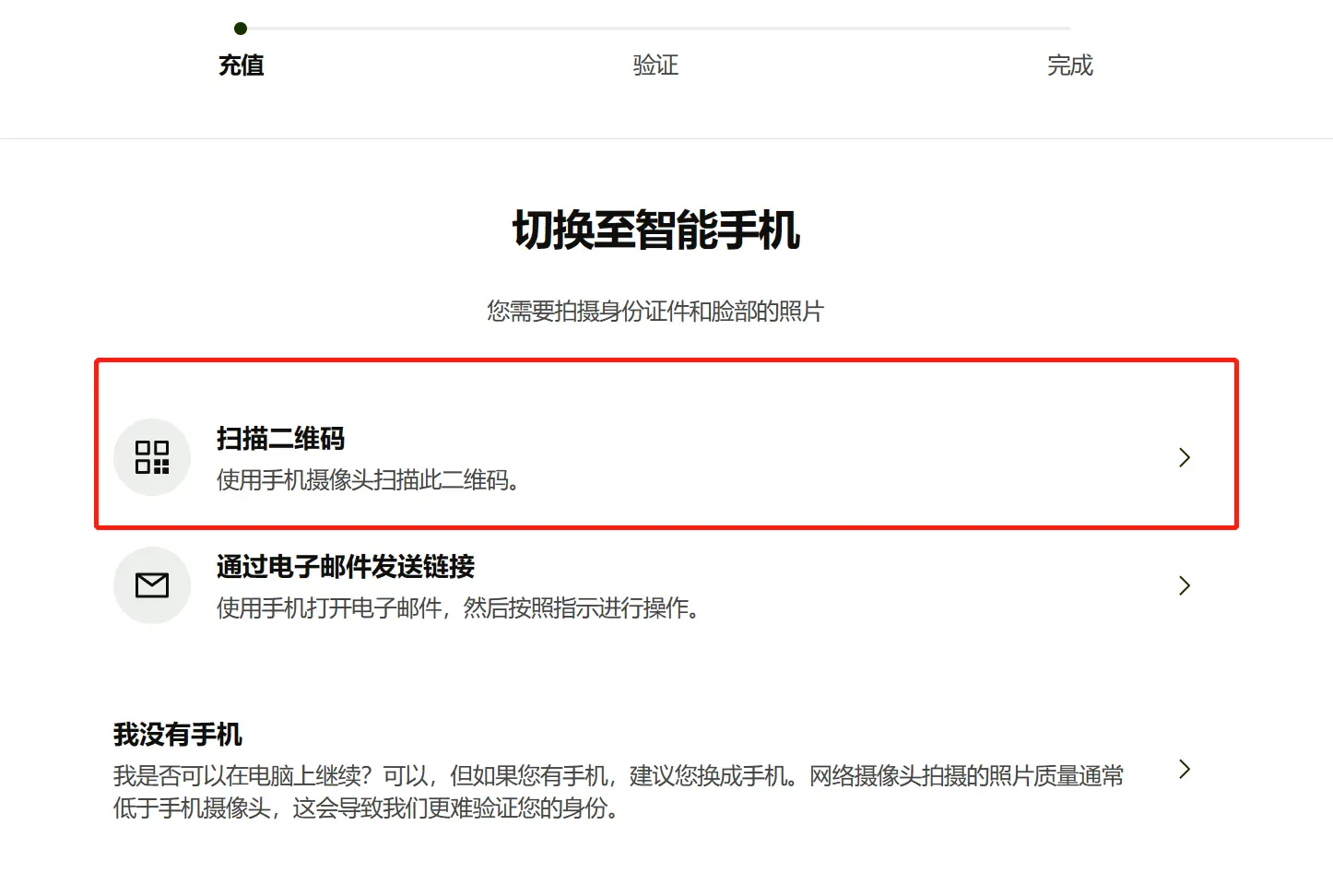Viewport: 1333px width, 896px height.
Task: Select the 充值 step label
Action: [x=242, y=65]
